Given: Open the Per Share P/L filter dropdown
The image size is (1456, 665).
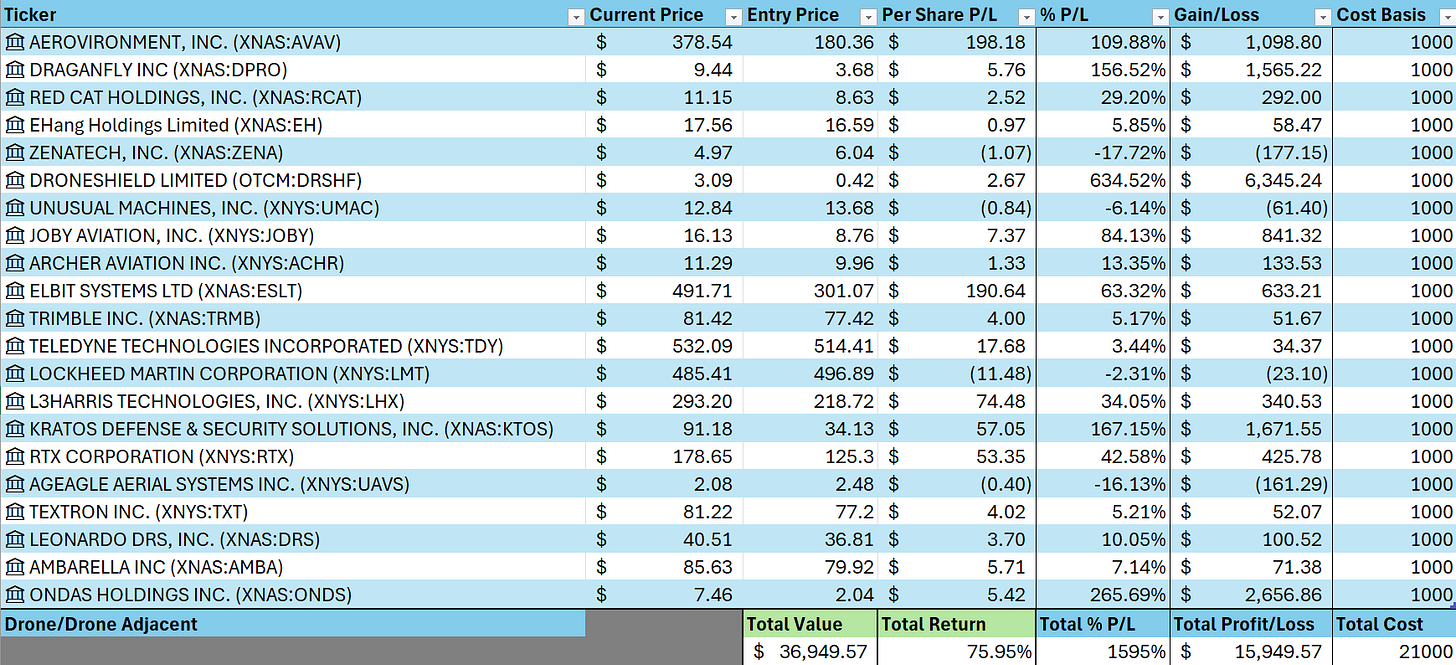Looking at the screenshot, I should pos(1027,16).
